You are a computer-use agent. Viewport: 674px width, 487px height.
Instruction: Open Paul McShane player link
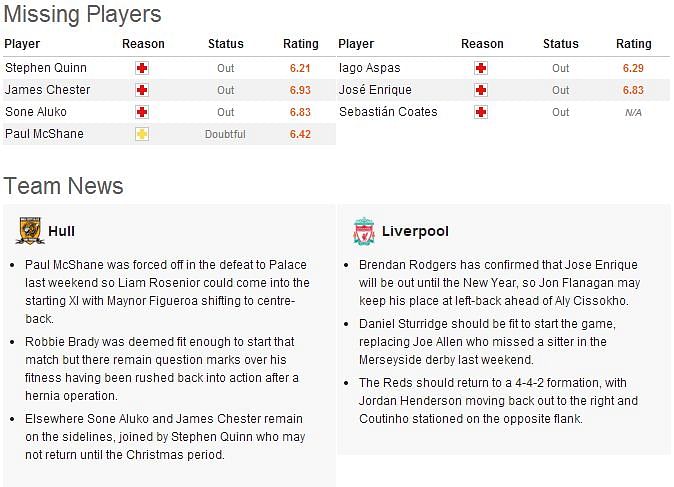pos(44,134)
